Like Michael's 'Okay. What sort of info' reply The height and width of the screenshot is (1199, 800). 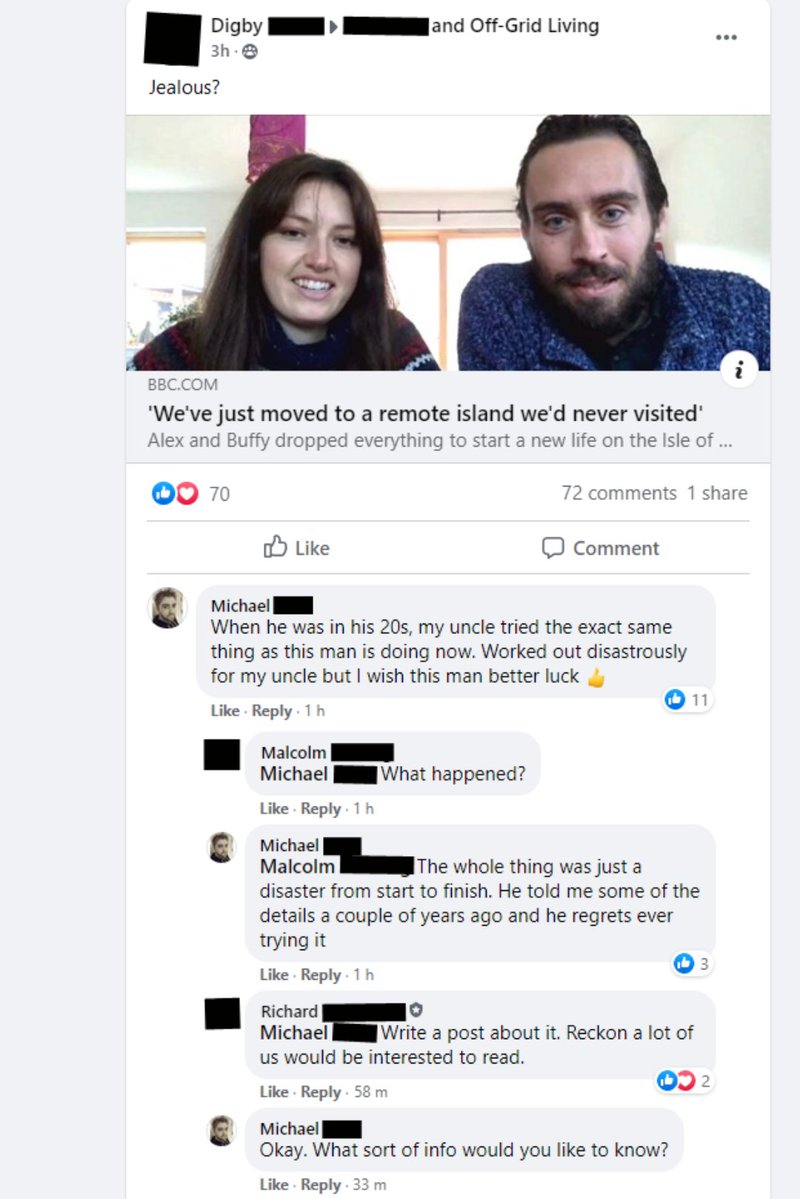point(274,1184)
